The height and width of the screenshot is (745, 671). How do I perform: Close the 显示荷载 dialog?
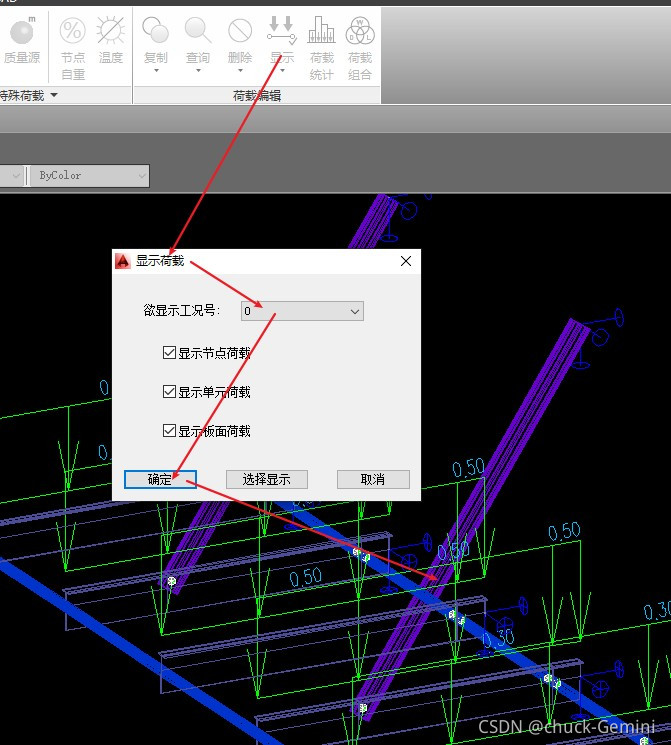[x=406, y=261]
